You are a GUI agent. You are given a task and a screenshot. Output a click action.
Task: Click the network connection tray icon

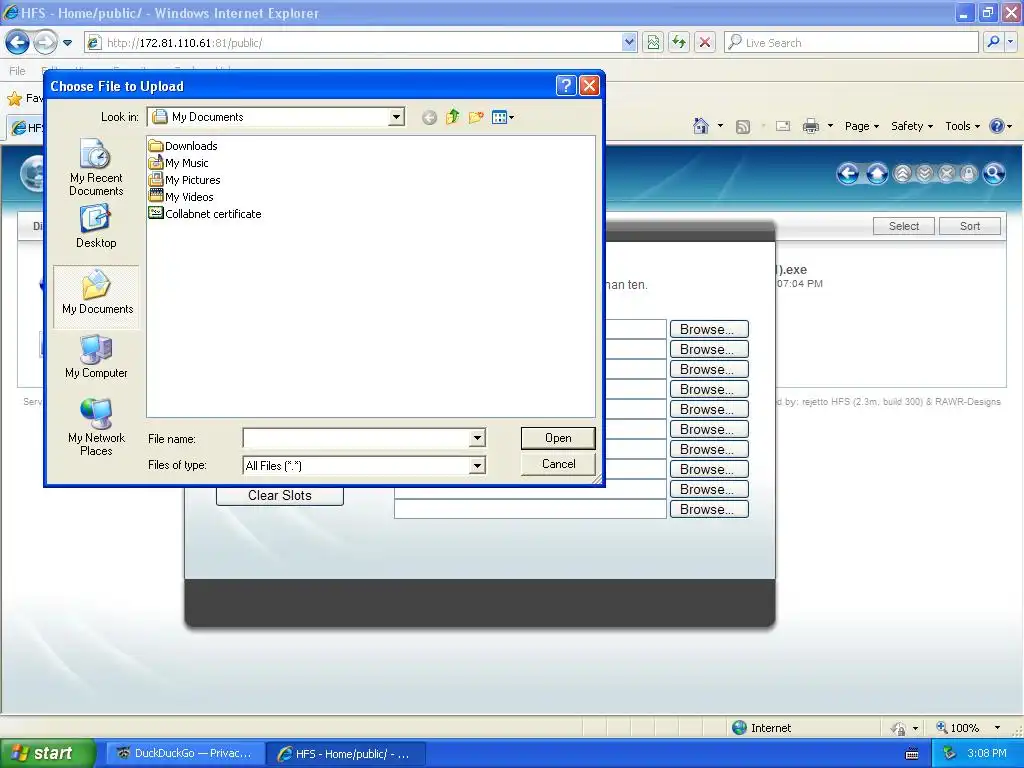coord(949,754)
